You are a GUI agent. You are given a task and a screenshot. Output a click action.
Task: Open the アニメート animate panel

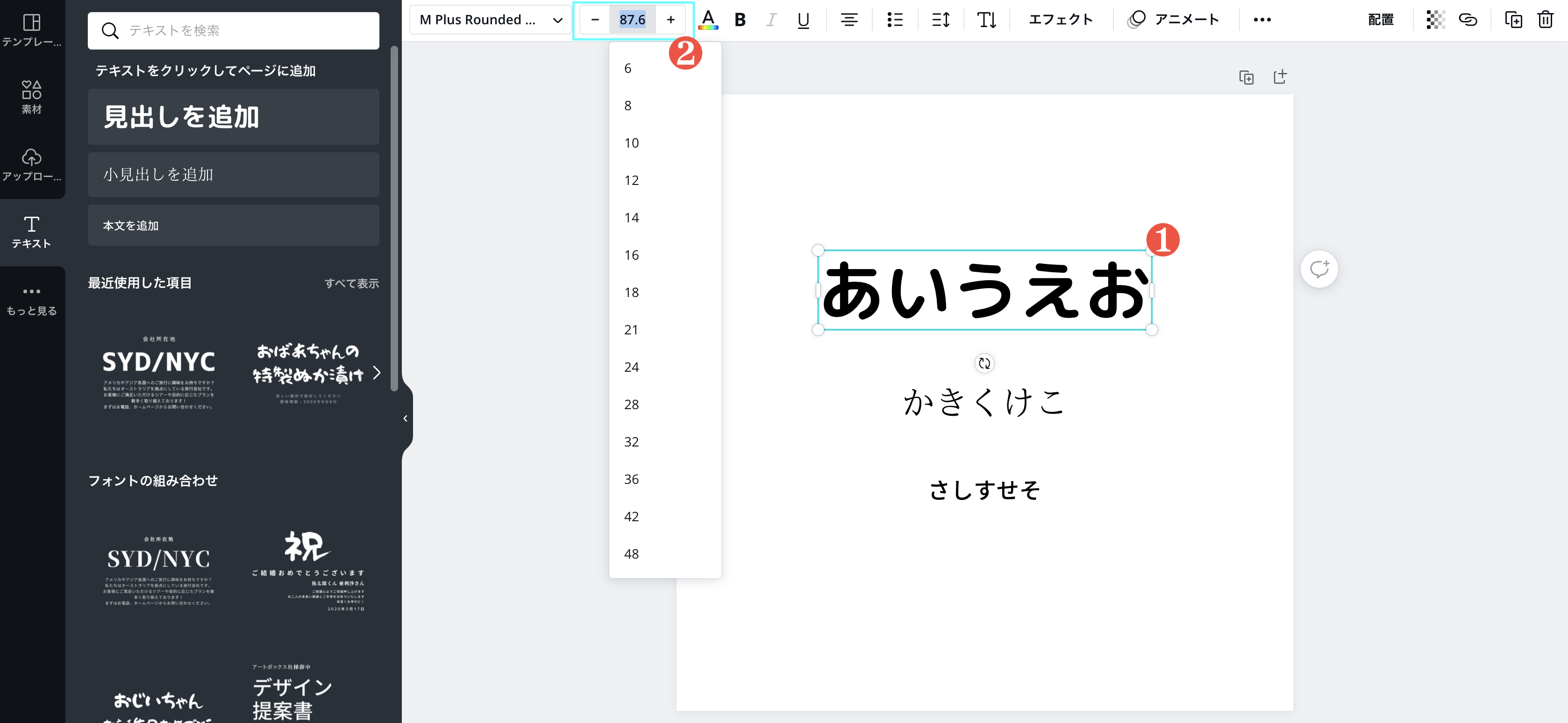pos(1173,20)
